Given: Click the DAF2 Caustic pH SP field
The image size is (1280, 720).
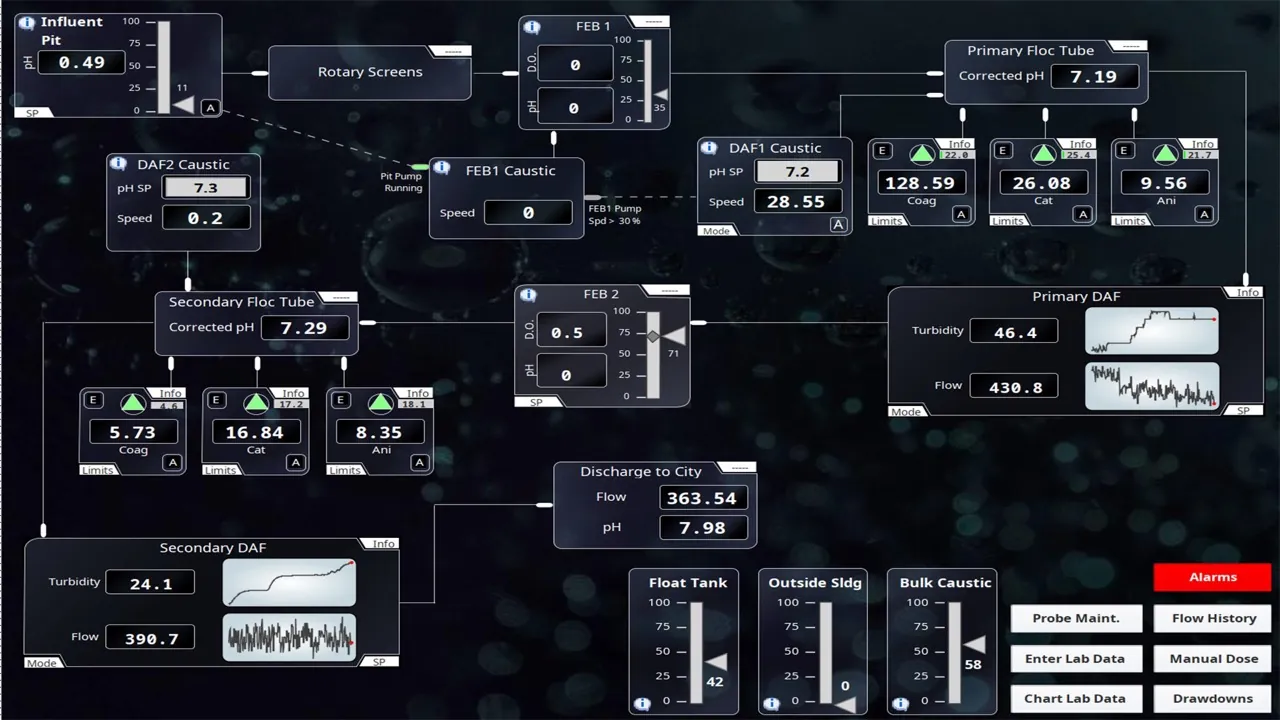Looking at the screenshot, I should point(206,188).
